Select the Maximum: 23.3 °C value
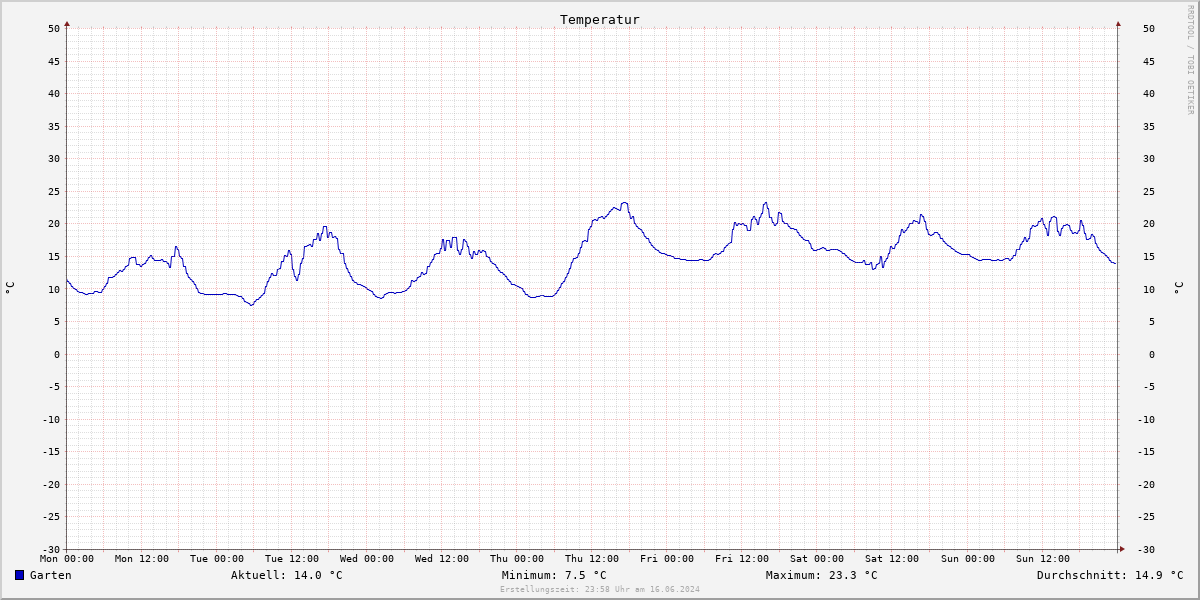Screen dimensions: 1200x600 (821, 575)
